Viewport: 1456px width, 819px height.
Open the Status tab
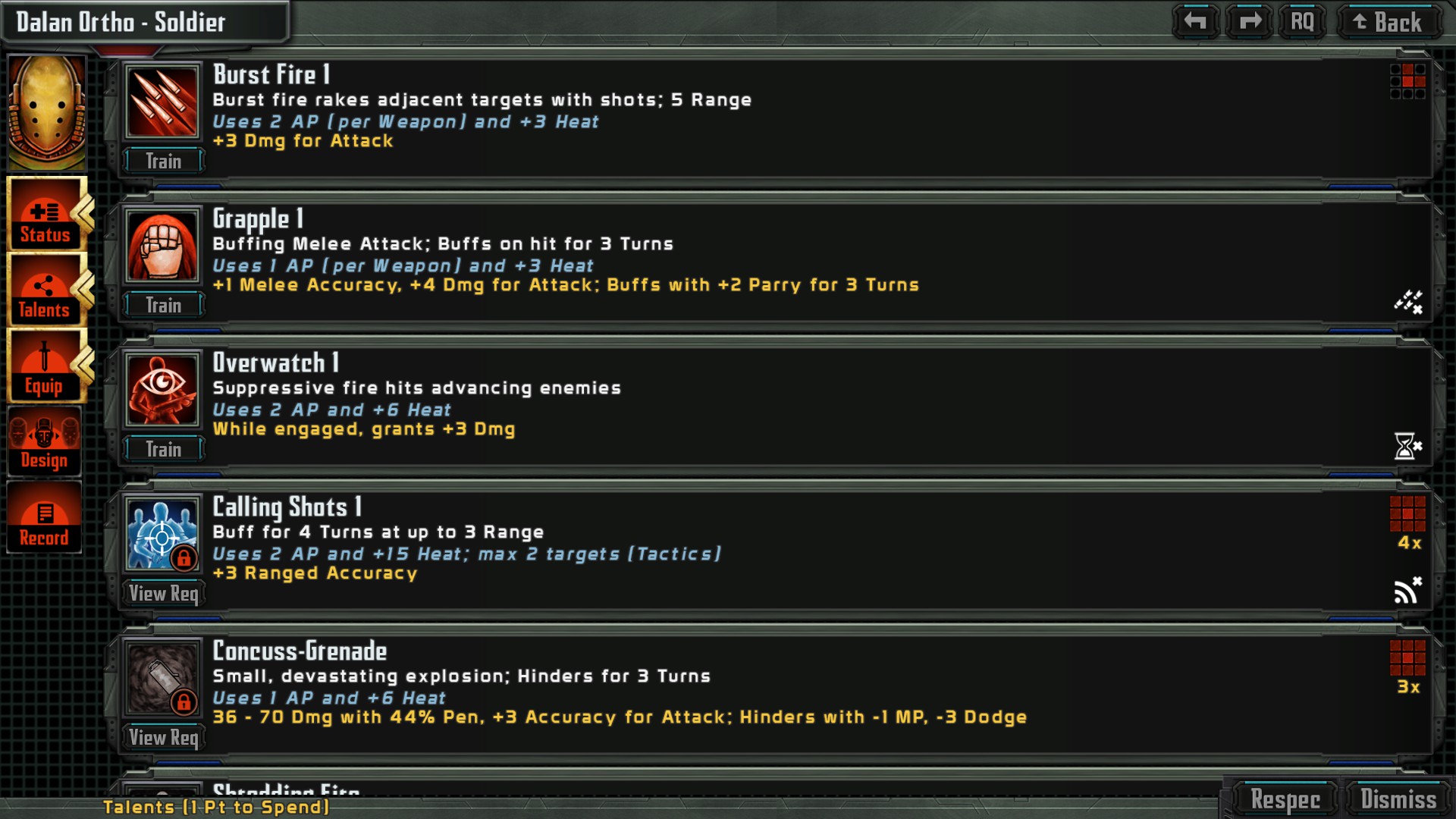[46, 215]
